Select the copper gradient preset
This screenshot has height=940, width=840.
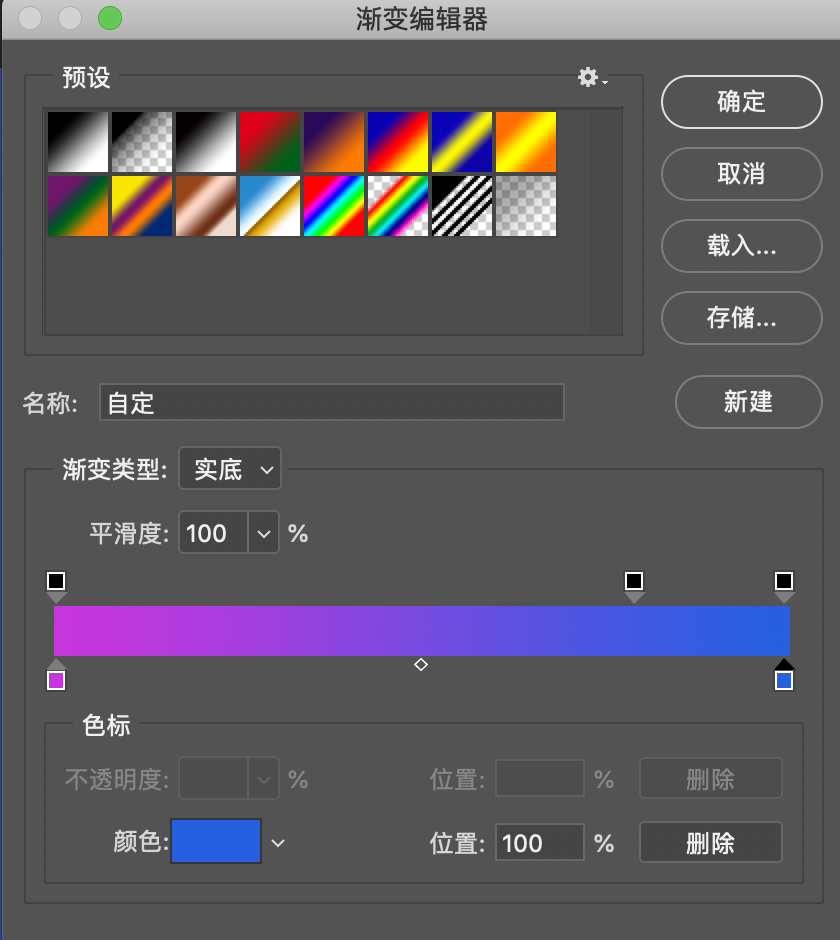coord(206,206)
